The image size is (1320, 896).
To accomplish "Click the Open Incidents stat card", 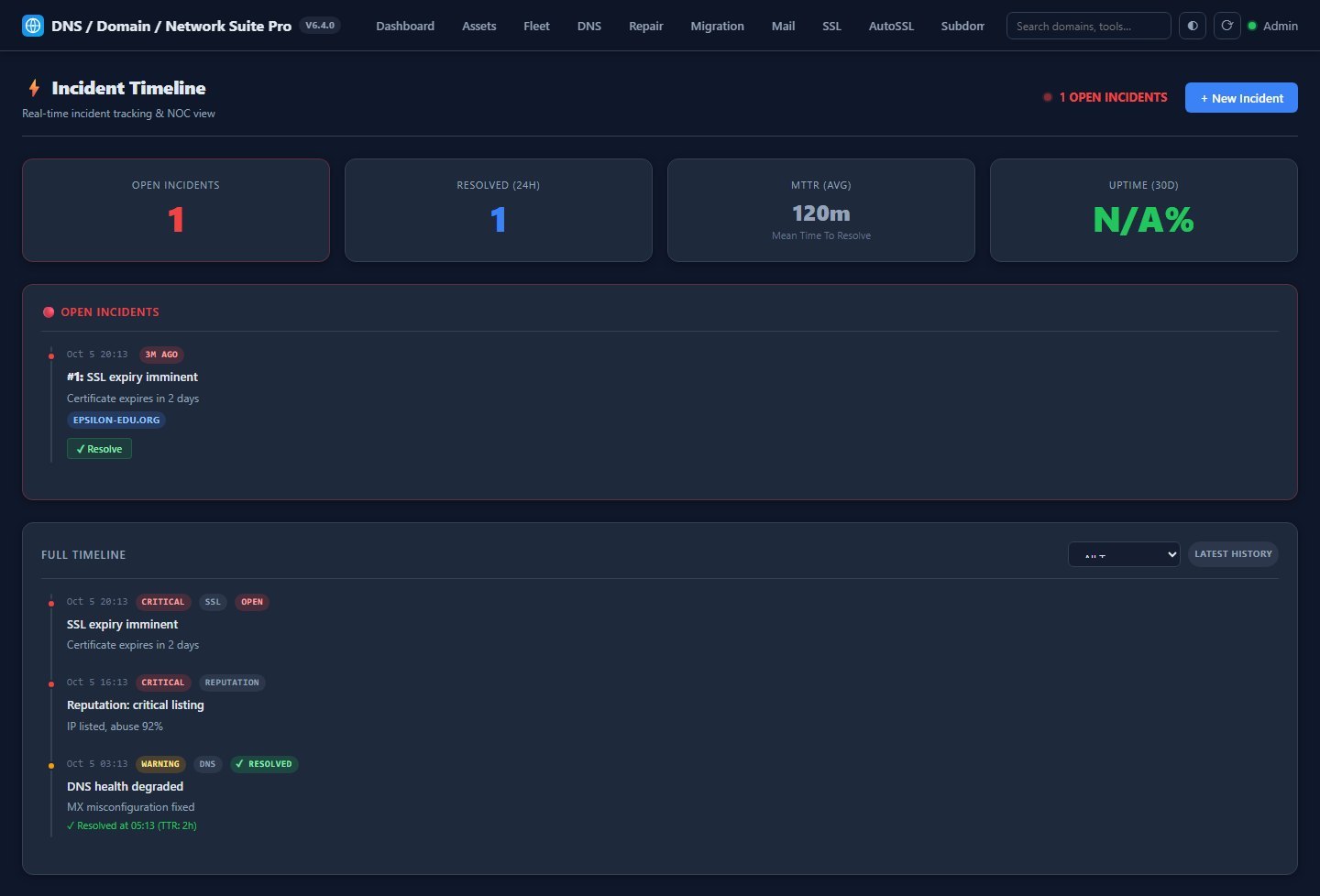I will click(x=176, y=210).
